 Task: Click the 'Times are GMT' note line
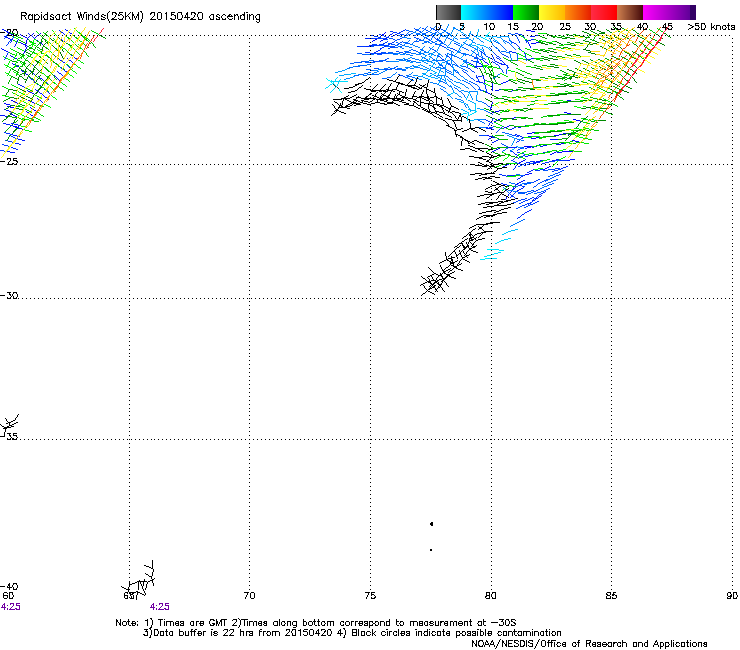click(x=316, y=623)
